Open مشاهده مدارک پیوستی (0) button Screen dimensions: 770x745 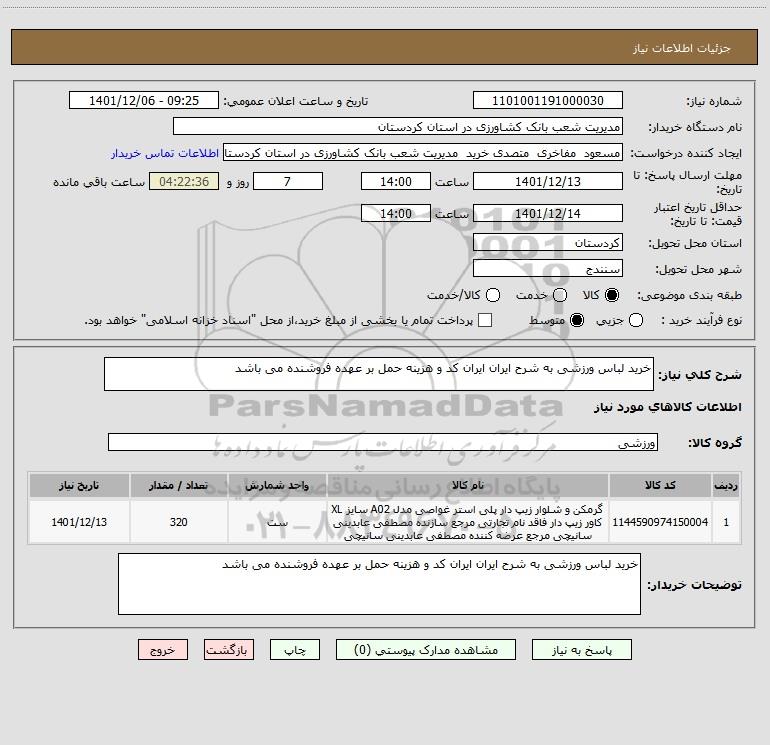tap(426, 650)
